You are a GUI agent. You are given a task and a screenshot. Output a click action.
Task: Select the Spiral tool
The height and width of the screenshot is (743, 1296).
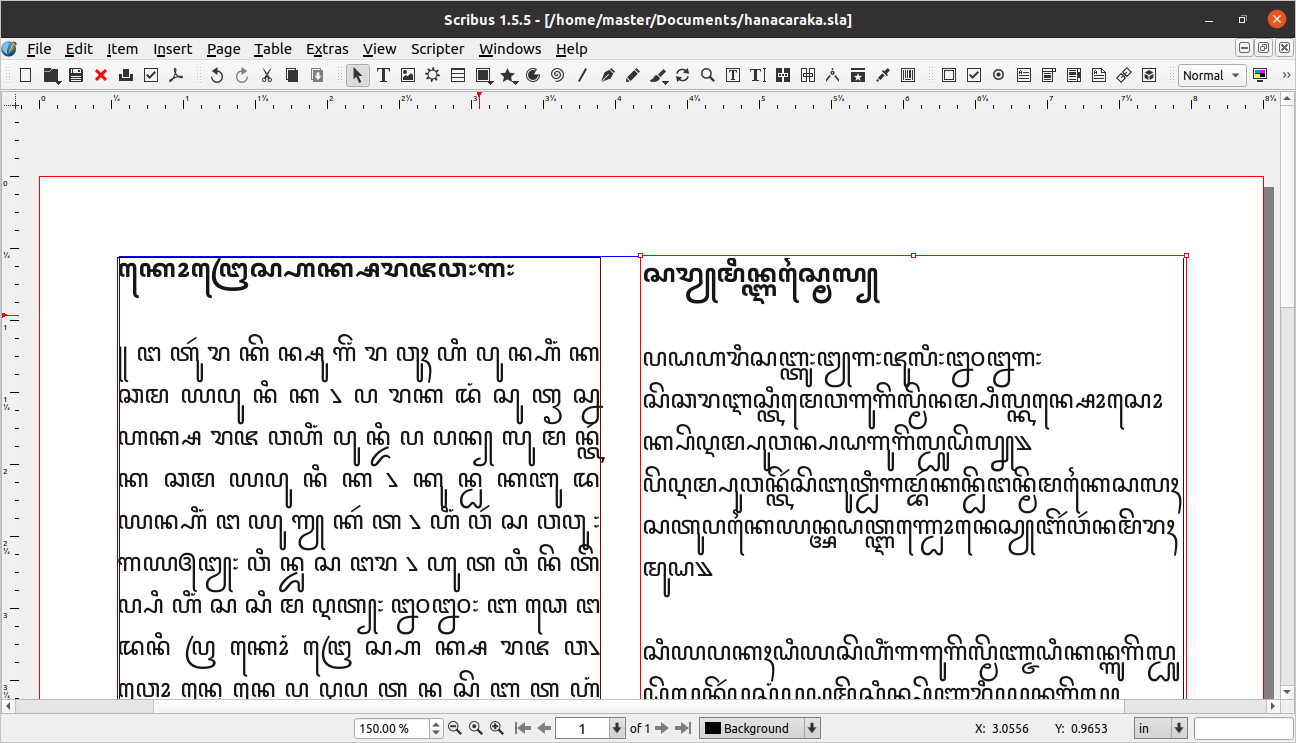[558, 75]
